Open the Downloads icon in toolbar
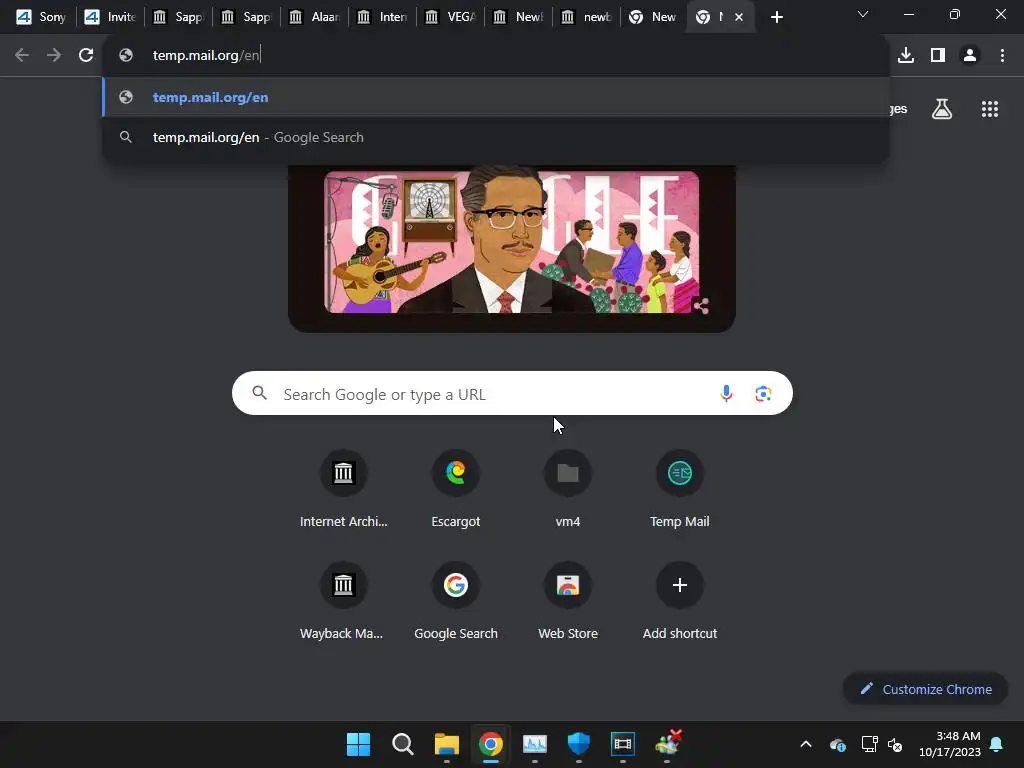The width and height of the screenshot is (1024, 768). point(906,55)
